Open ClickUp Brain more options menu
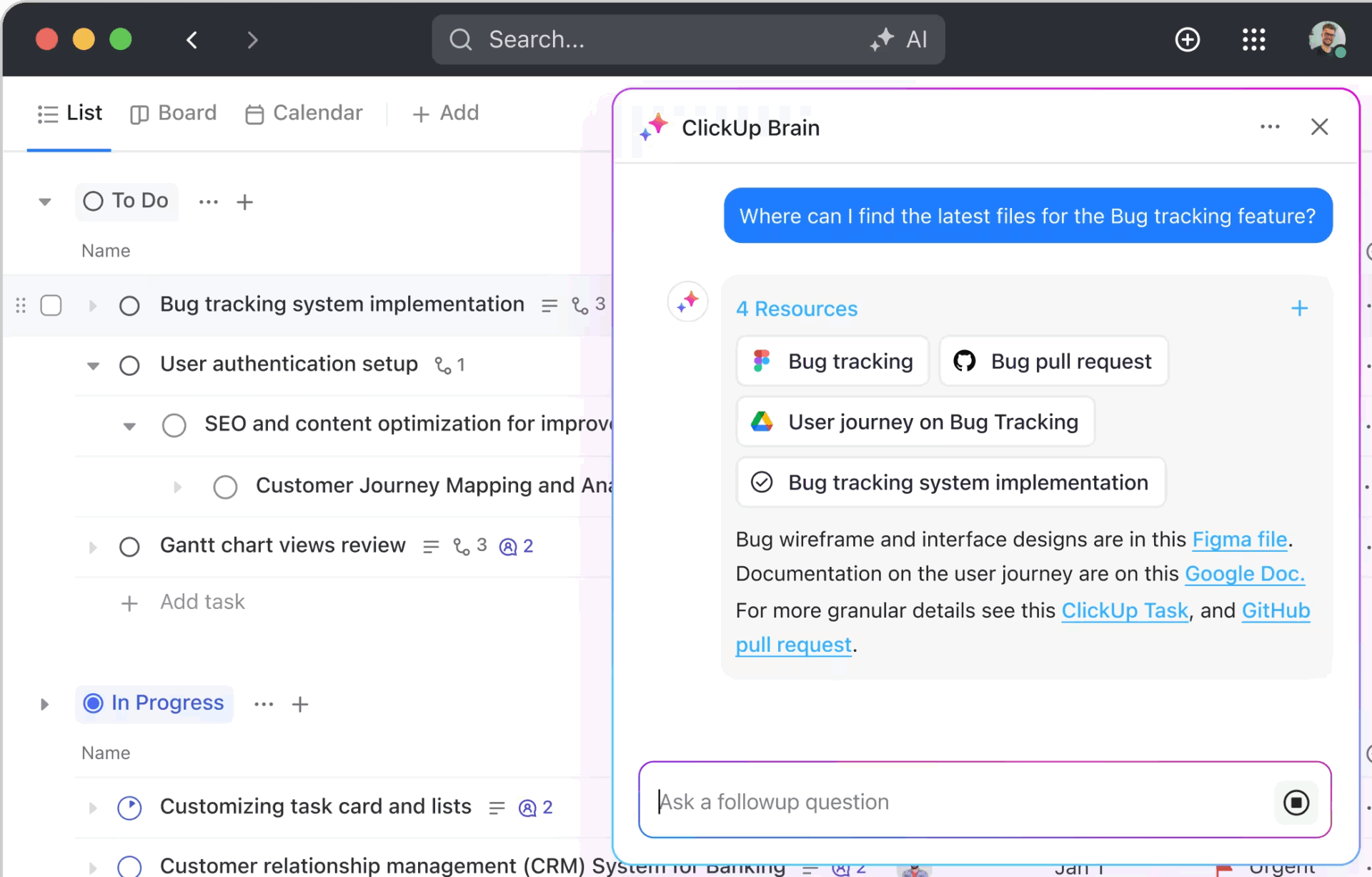The image size is (1372, 877). (1271, 127)
